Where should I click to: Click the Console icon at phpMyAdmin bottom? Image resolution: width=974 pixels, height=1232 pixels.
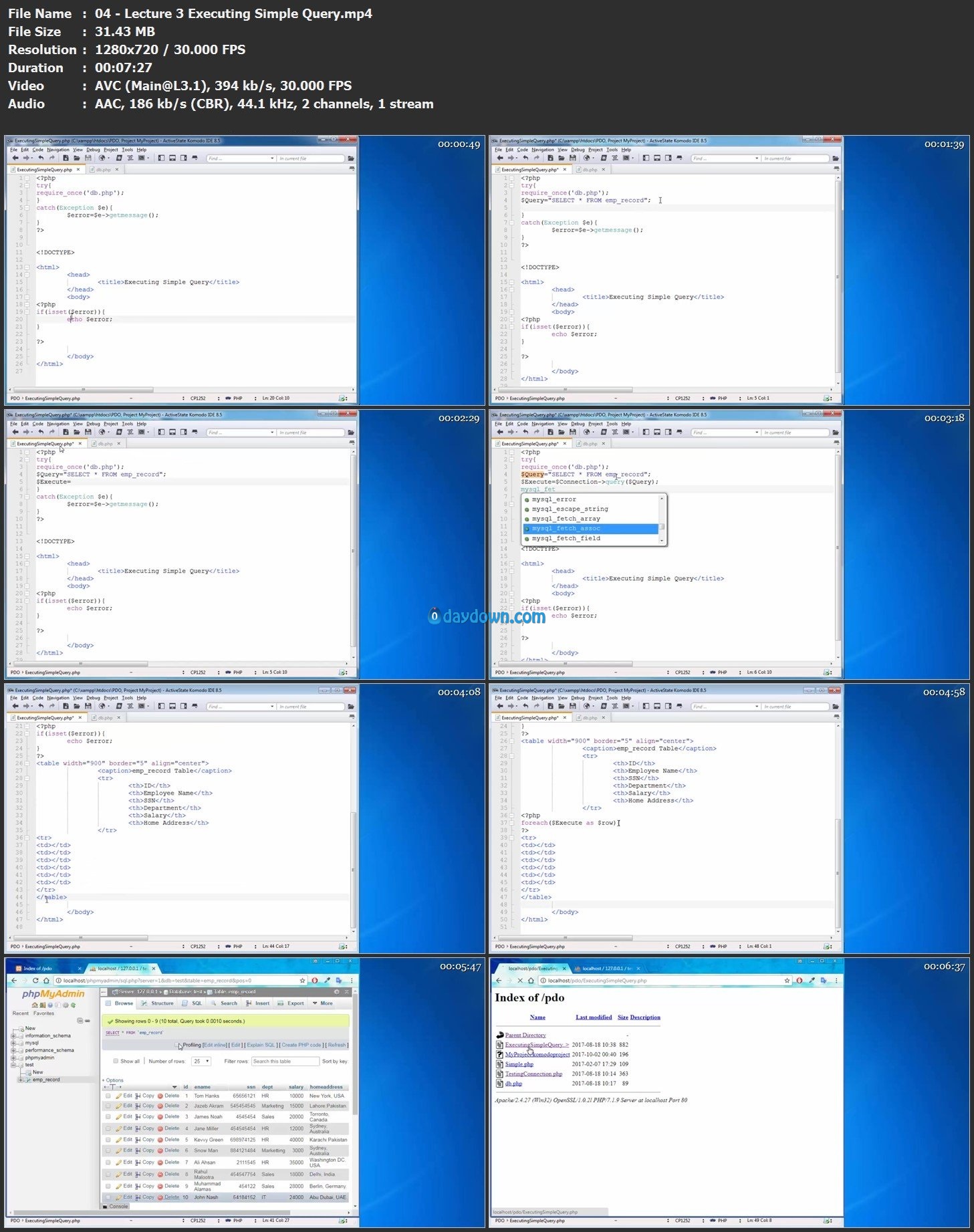click(105, 1206)
